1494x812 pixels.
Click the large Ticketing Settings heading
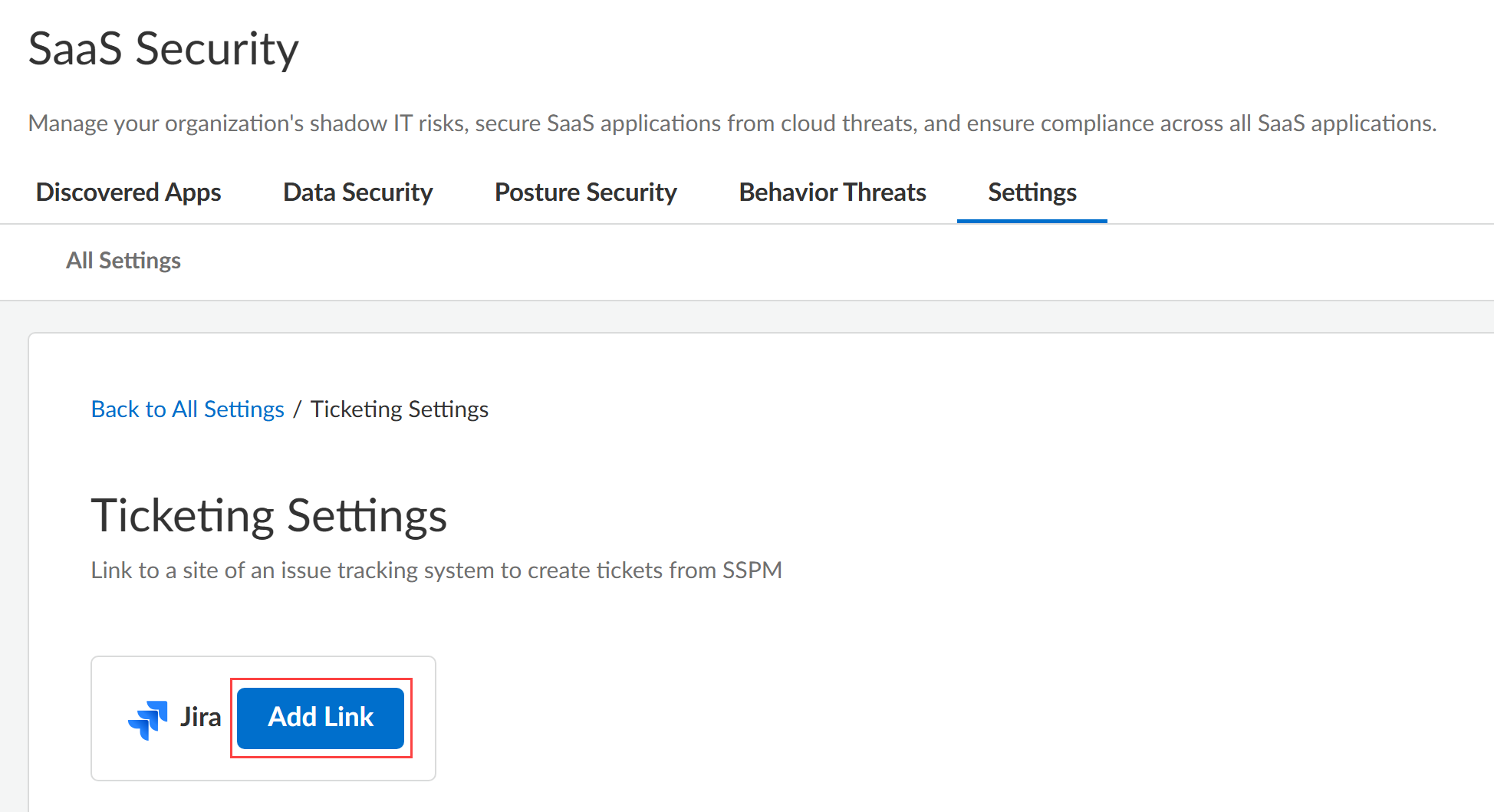coord(268,515)
